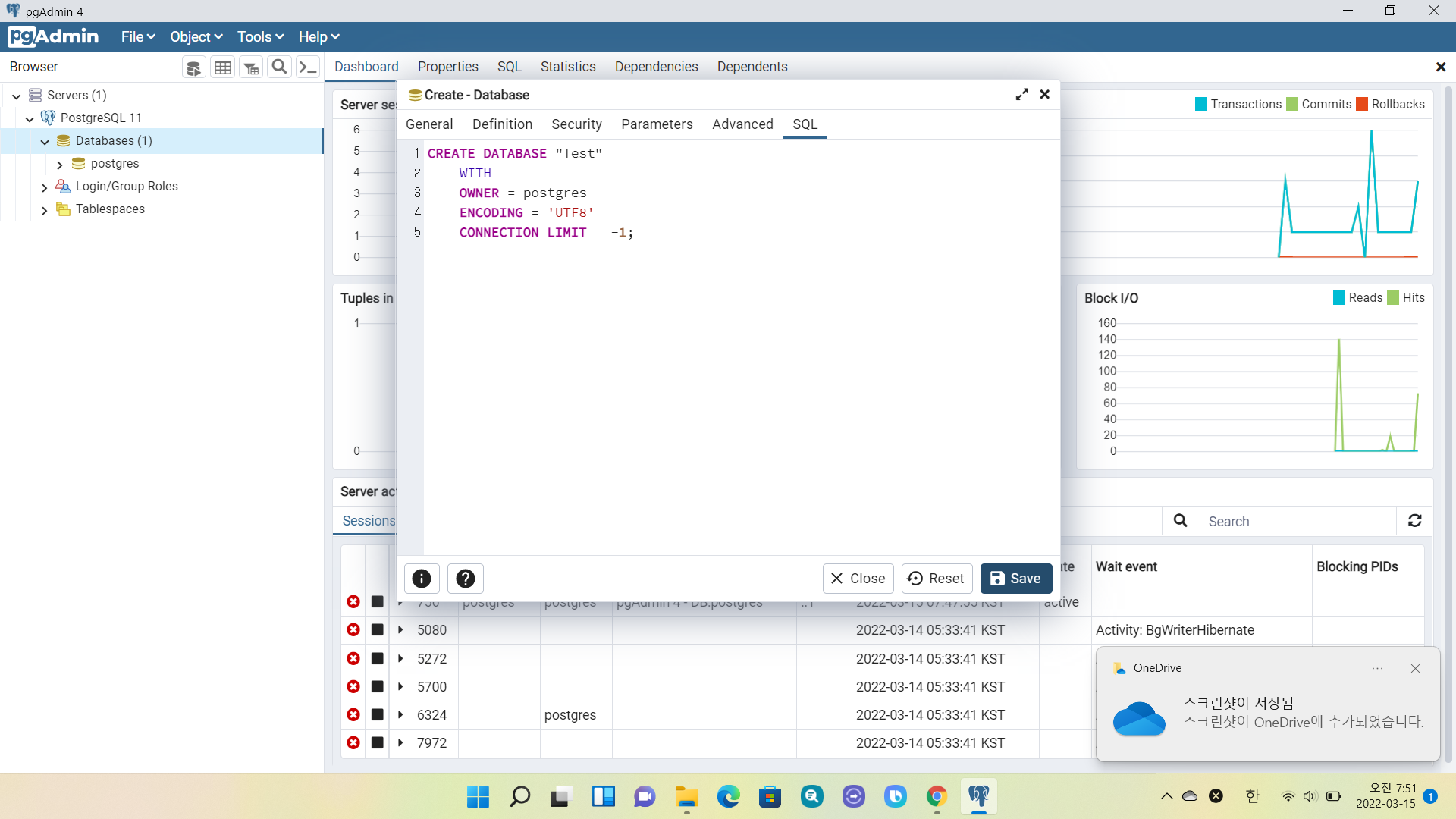Open the Search Objects magnifier icon
Image resolution: width=1456 pixels, height=819 pixels.
279,67
